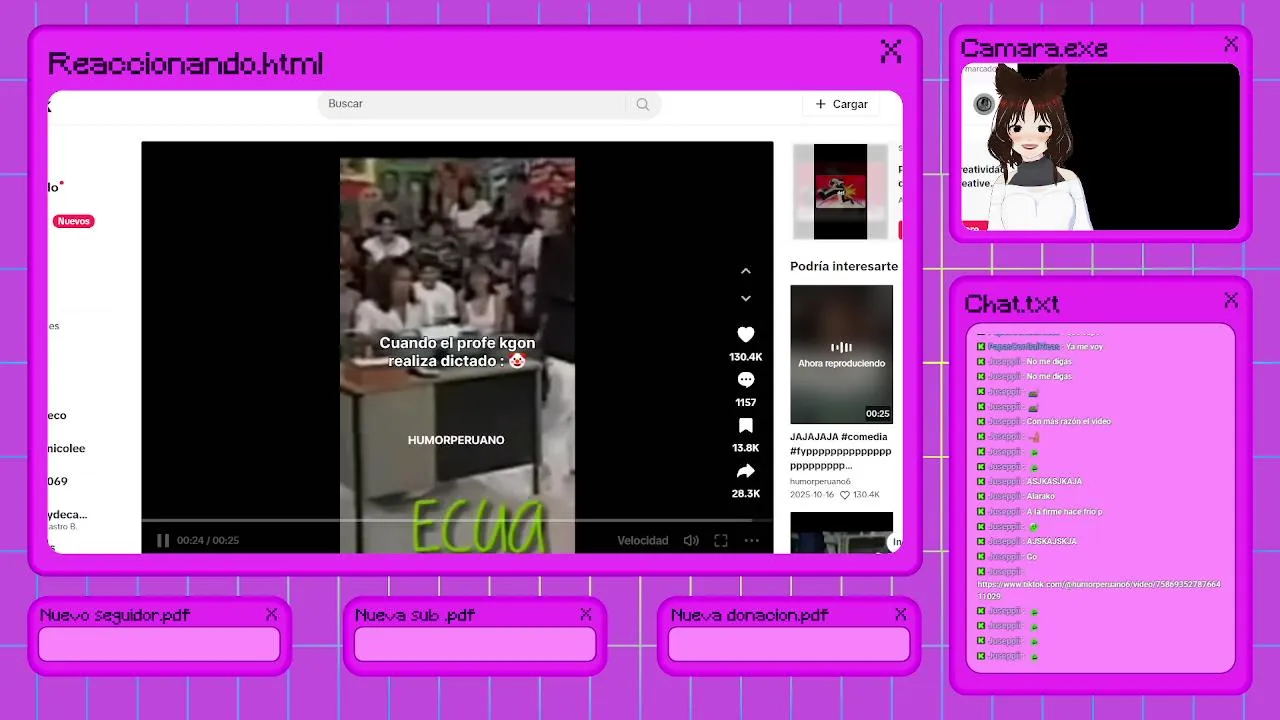This screenshot has width=1280, height=720.
Task: Open the humorperuano6 author link
Action: coord(820,481)
